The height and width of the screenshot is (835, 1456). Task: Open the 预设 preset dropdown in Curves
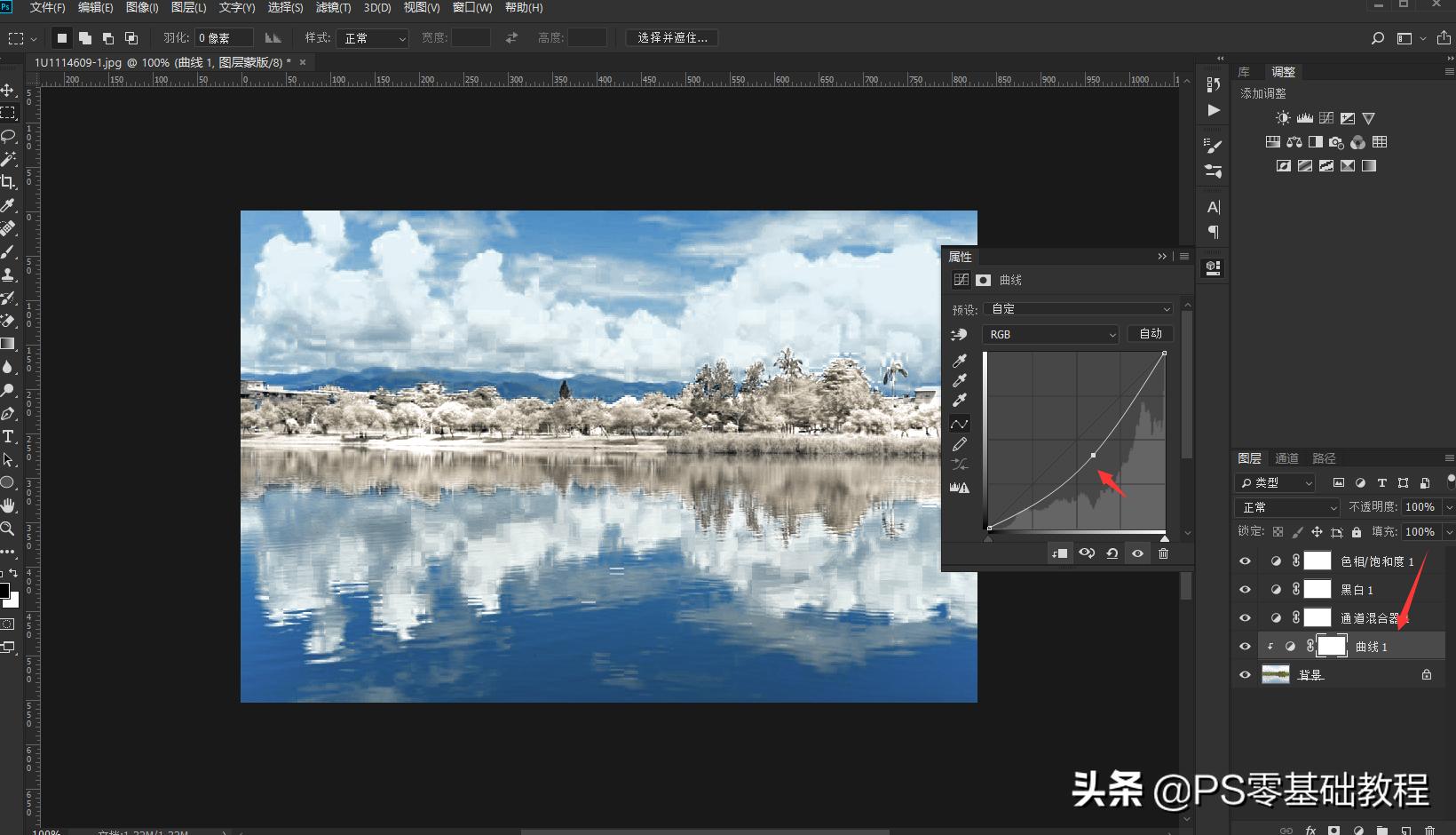(x=1078, y=308)
